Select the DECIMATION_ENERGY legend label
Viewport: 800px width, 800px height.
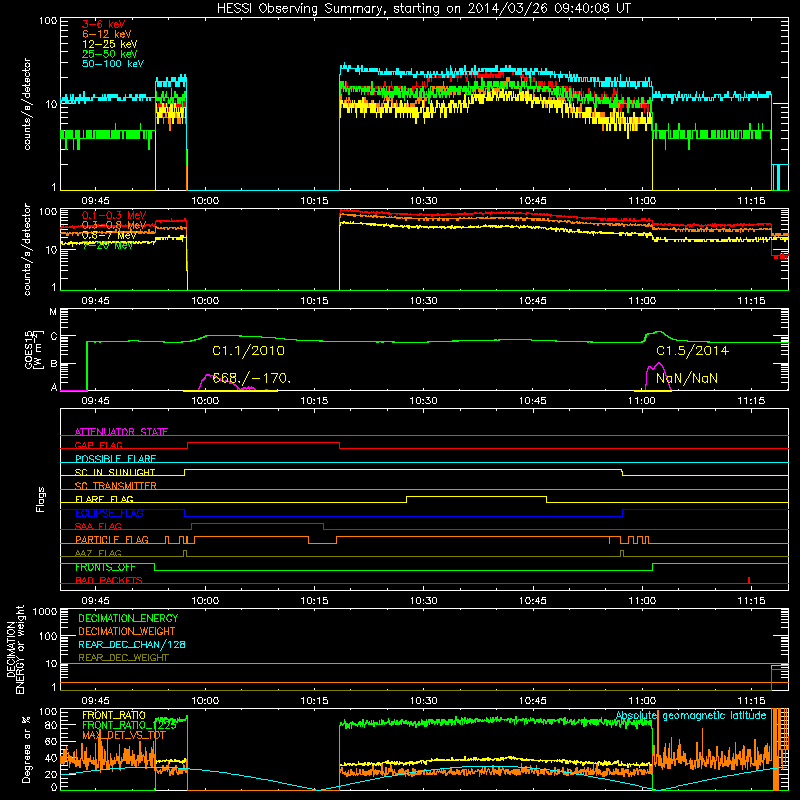(128, 618)
